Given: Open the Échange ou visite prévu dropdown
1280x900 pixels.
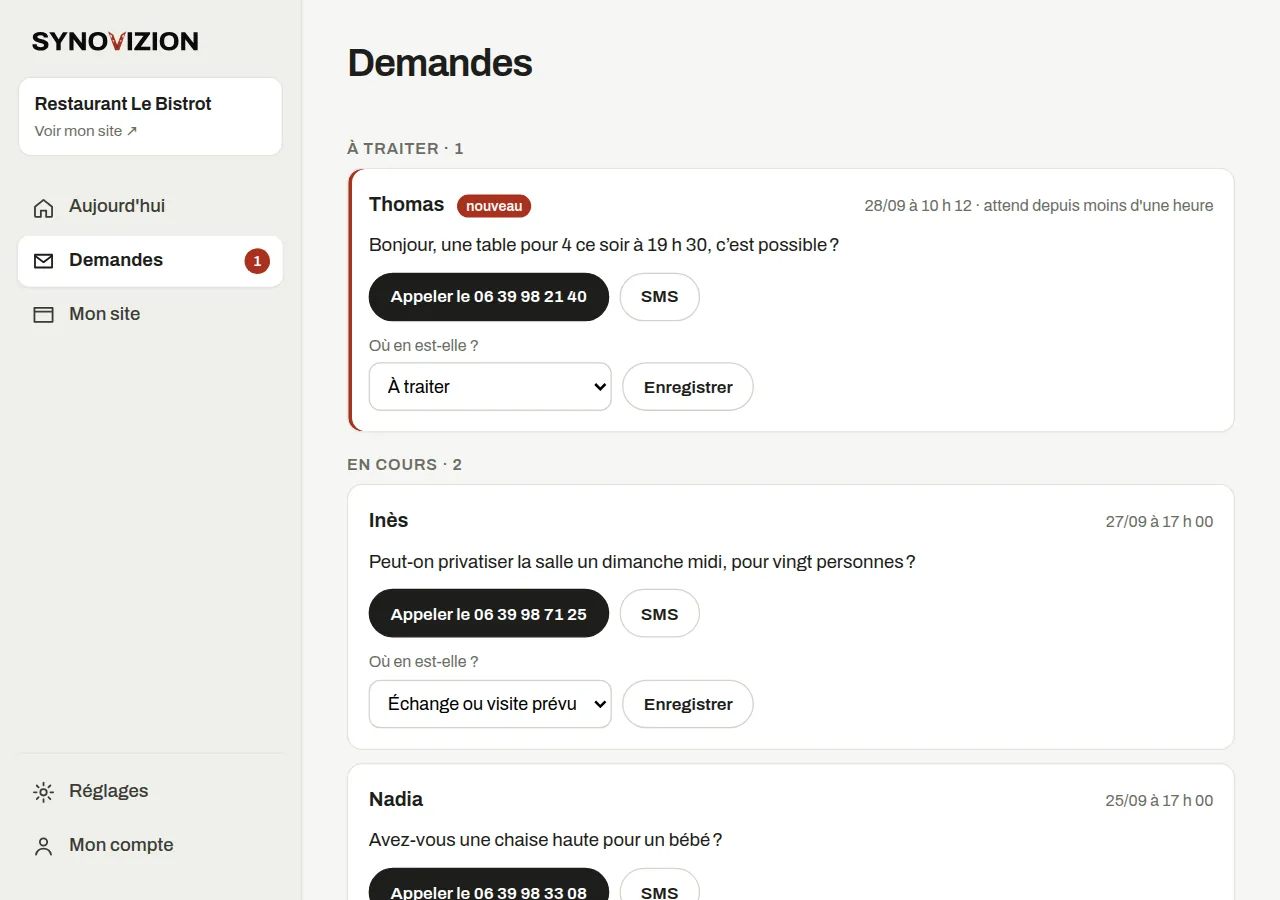Looking at the screenshot, I should (490, 704).
